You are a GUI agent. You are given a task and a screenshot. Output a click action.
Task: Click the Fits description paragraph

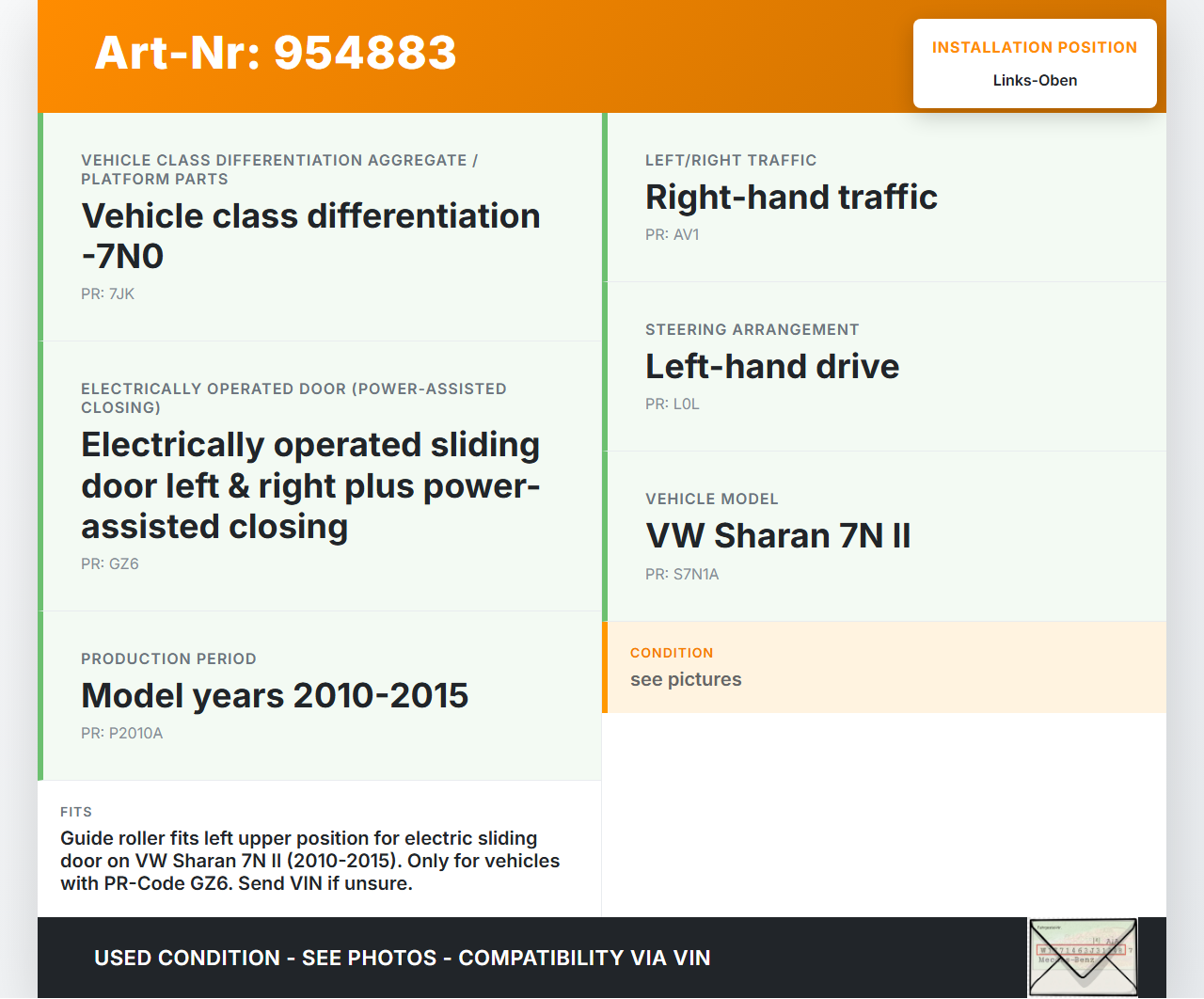(310, 861)
